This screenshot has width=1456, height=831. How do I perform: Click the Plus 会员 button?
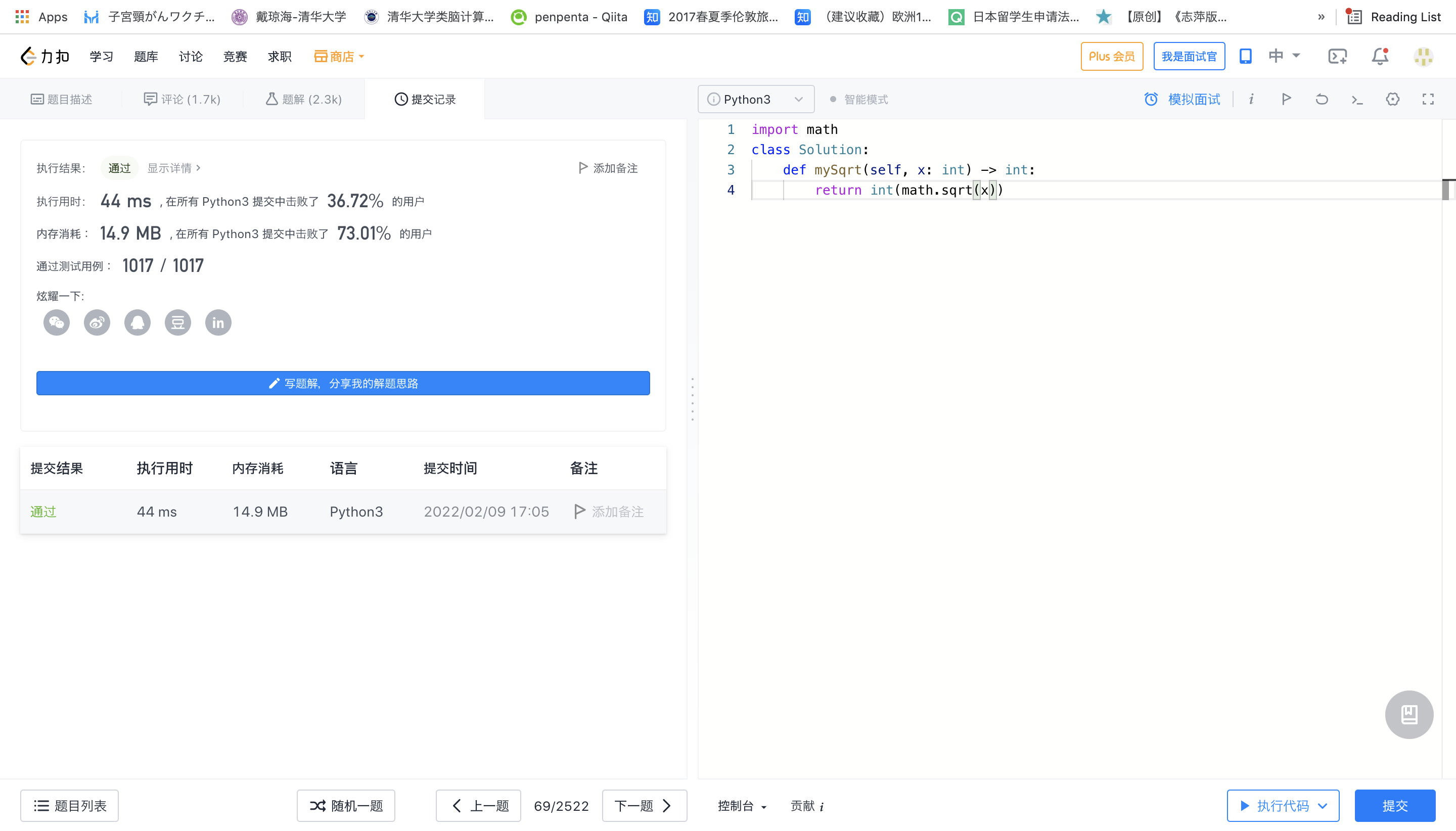[x=1111, y=57]
